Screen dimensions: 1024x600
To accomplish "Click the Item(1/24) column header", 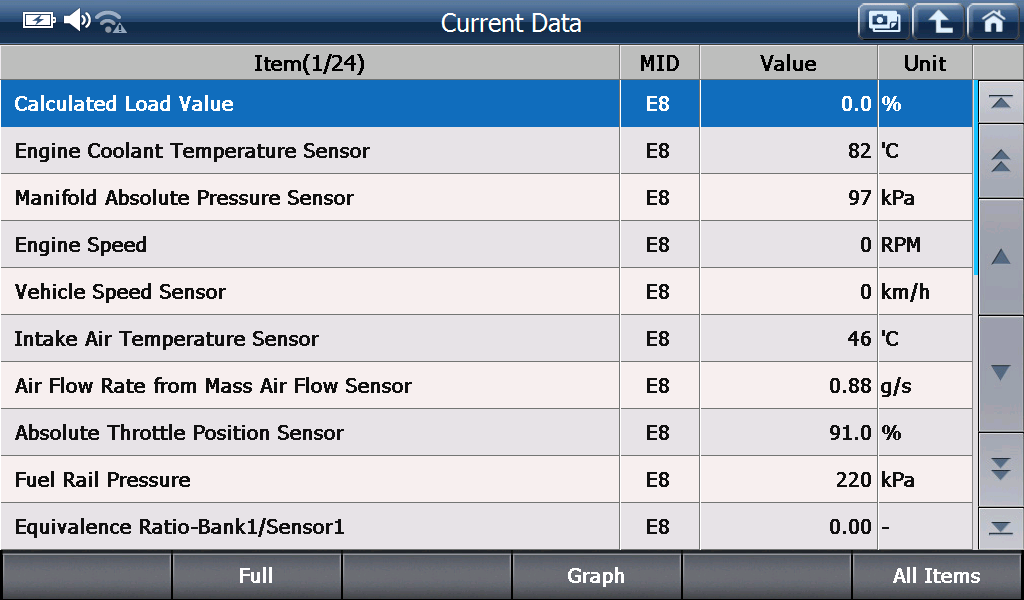I will tap(310, 63).
